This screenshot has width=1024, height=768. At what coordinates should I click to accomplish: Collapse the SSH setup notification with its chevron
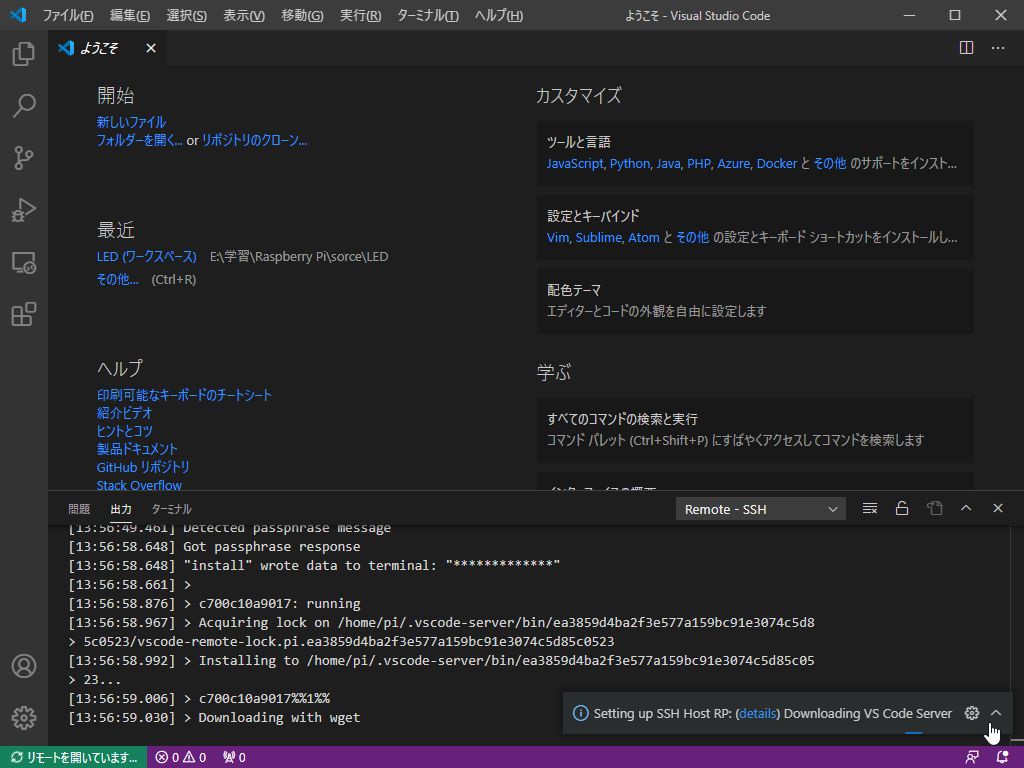[996, 713]
